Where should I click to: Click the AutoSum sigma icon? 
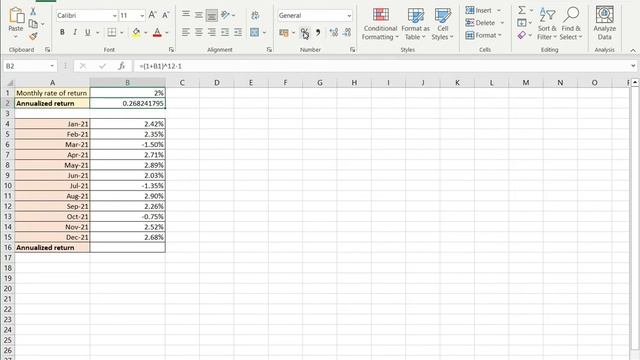pyautogui.click(x=522, y=10)
